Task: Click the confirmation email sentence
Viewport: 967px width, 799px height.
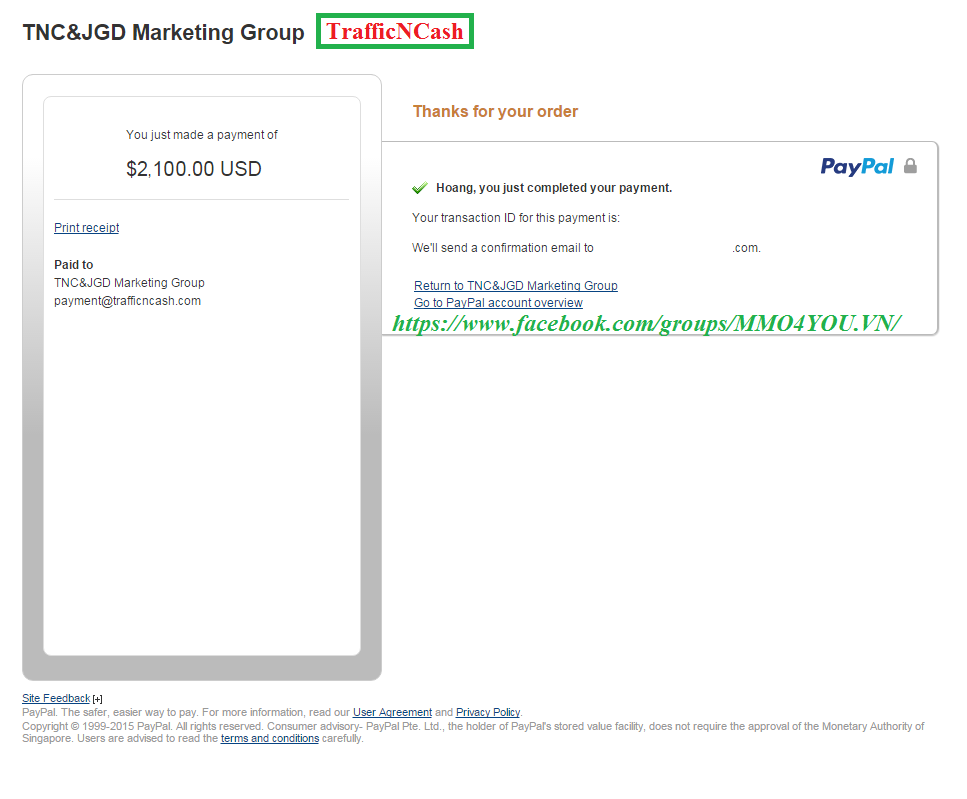Action: pyautogui.click(x=502, y=248)
